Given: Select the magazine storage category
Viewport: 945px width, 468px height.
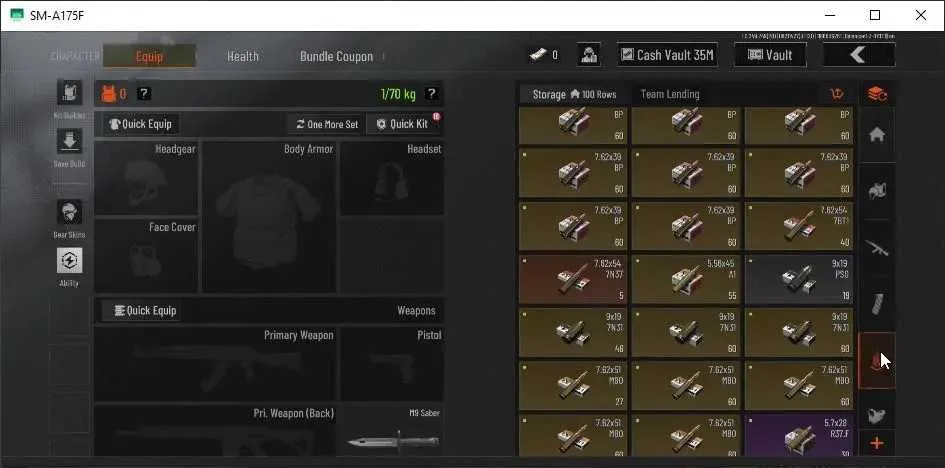Looking at the screenshot, I should pyautogui.click(x=877, y=304).
